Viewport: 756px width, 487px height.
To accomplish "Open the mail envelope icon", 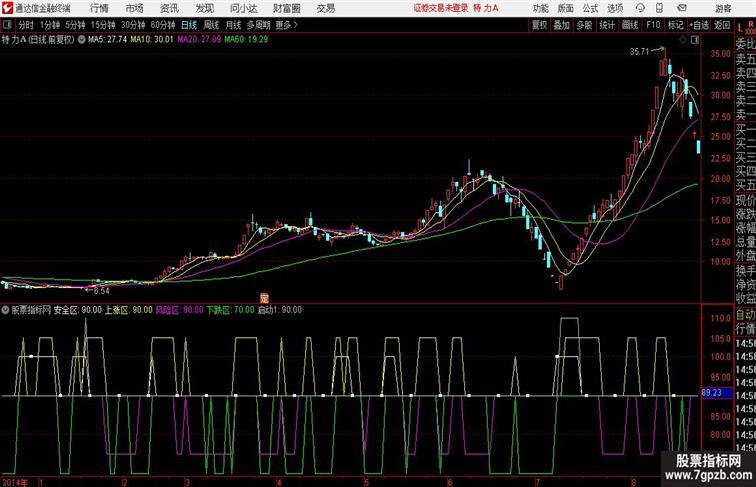I will pyautogui.click(x=682, y=8).
